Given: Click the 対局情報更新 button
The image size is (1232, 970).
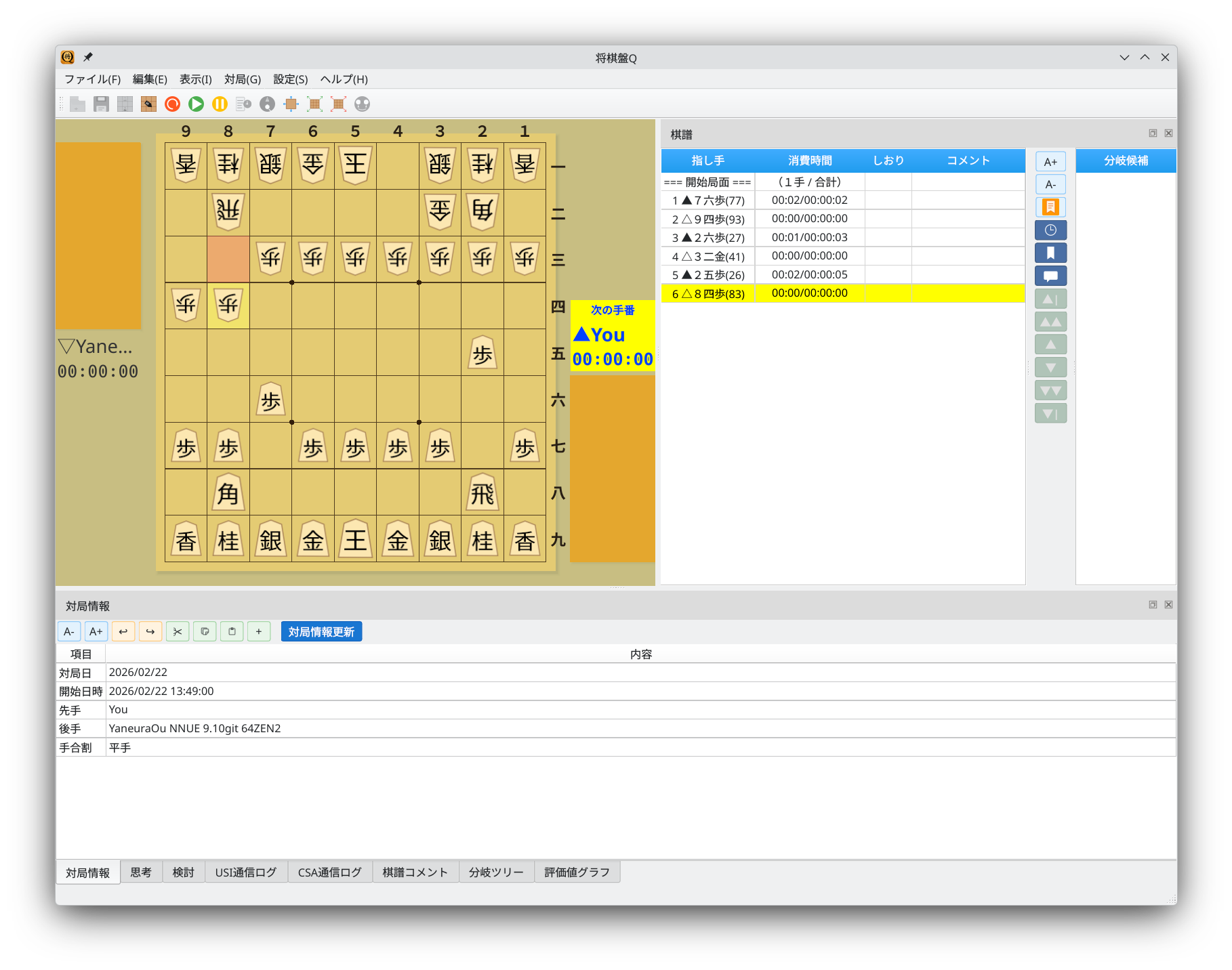Looking at the screenshot, I should tap(321, 631).
